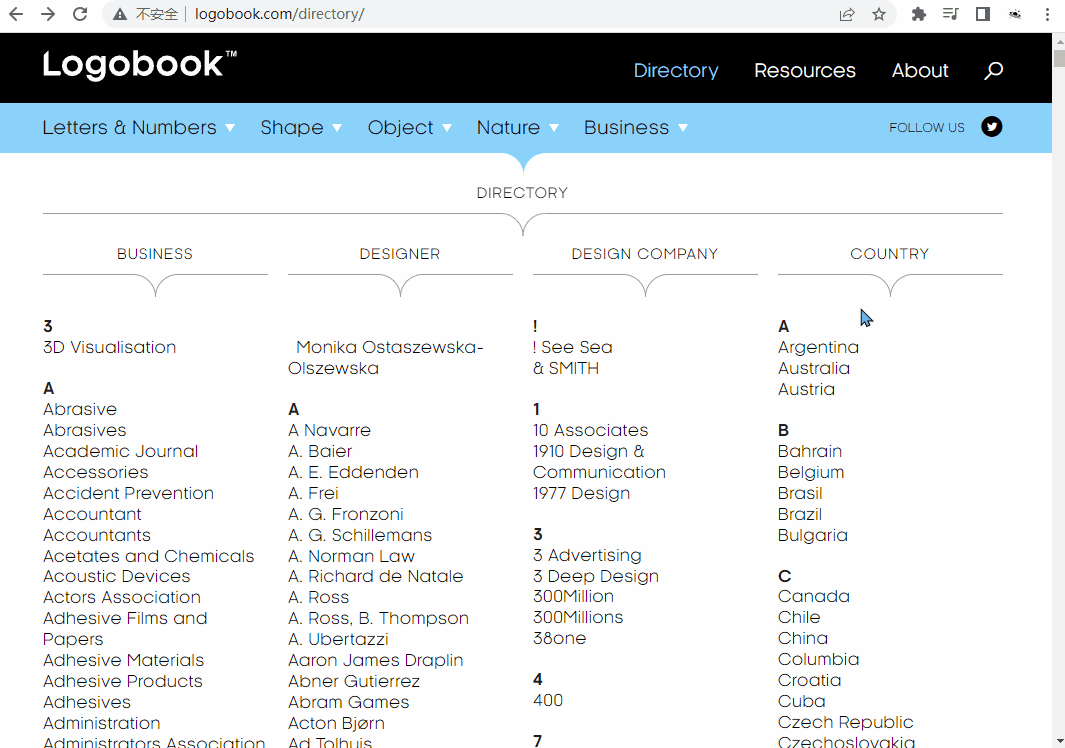Open Argentina country link

pos(818,347)
